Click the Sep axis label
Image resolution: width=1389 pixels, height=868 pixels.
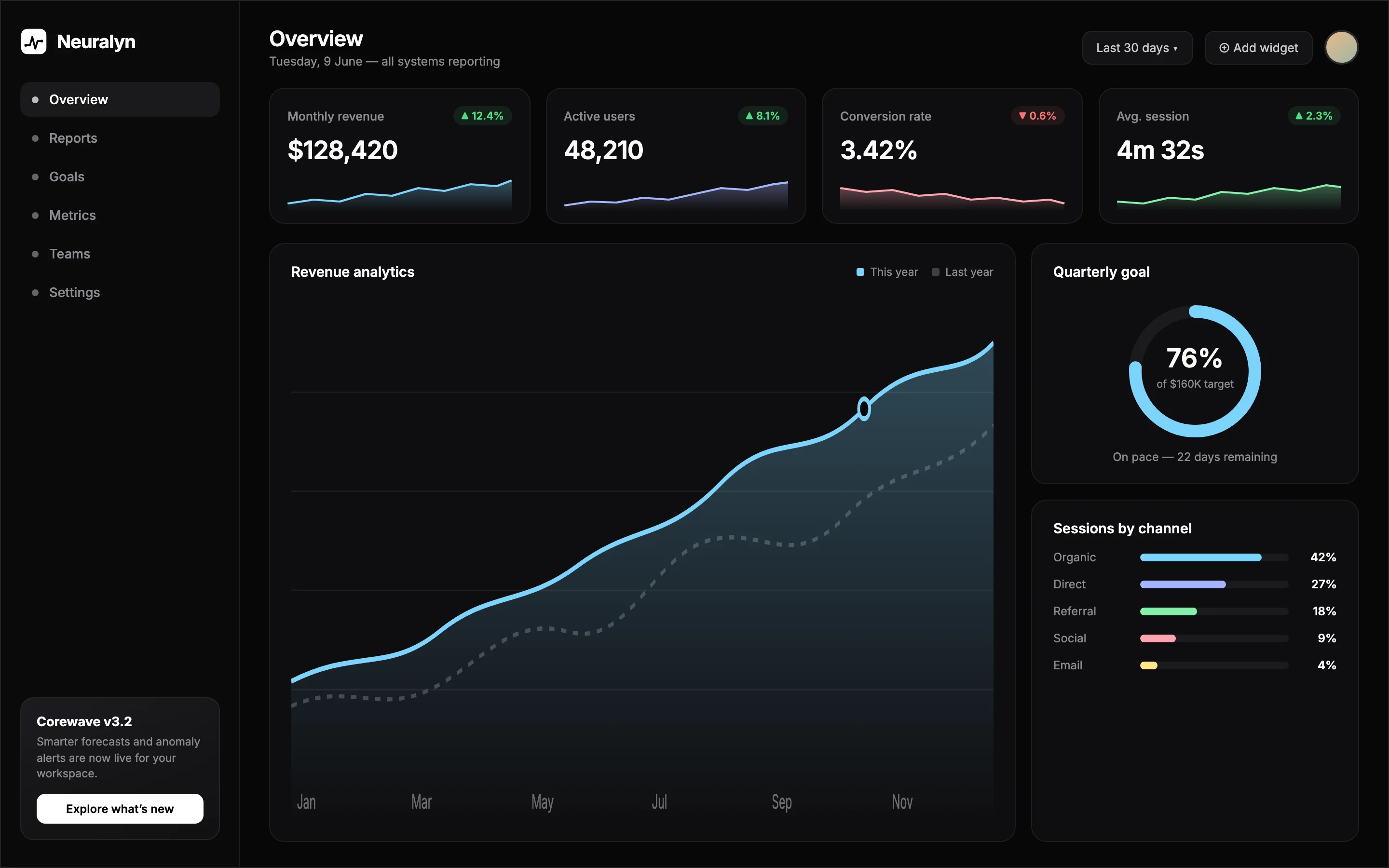coord(782,802)
